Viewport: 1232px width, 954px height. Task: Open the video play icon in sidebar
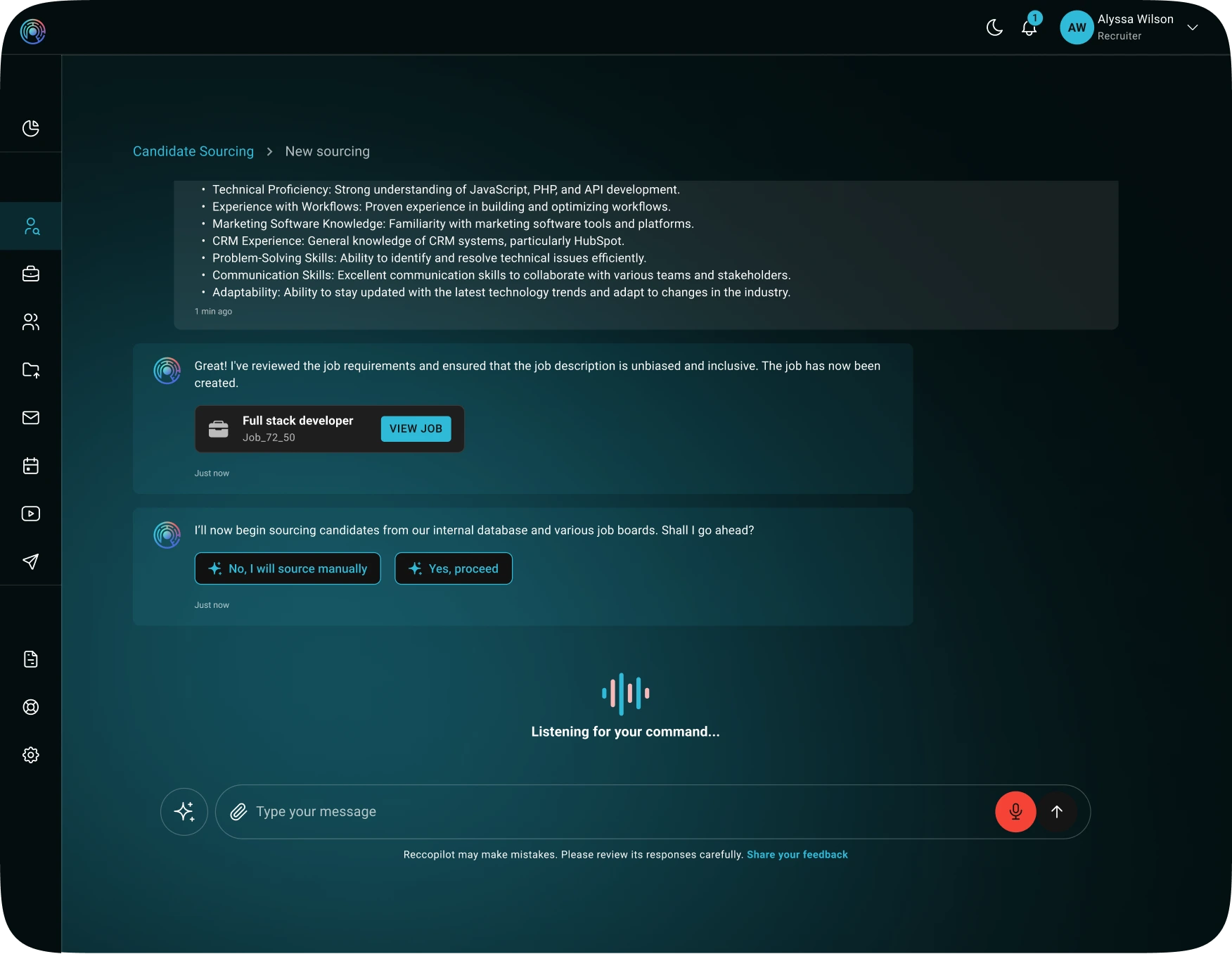pos(31,514)
